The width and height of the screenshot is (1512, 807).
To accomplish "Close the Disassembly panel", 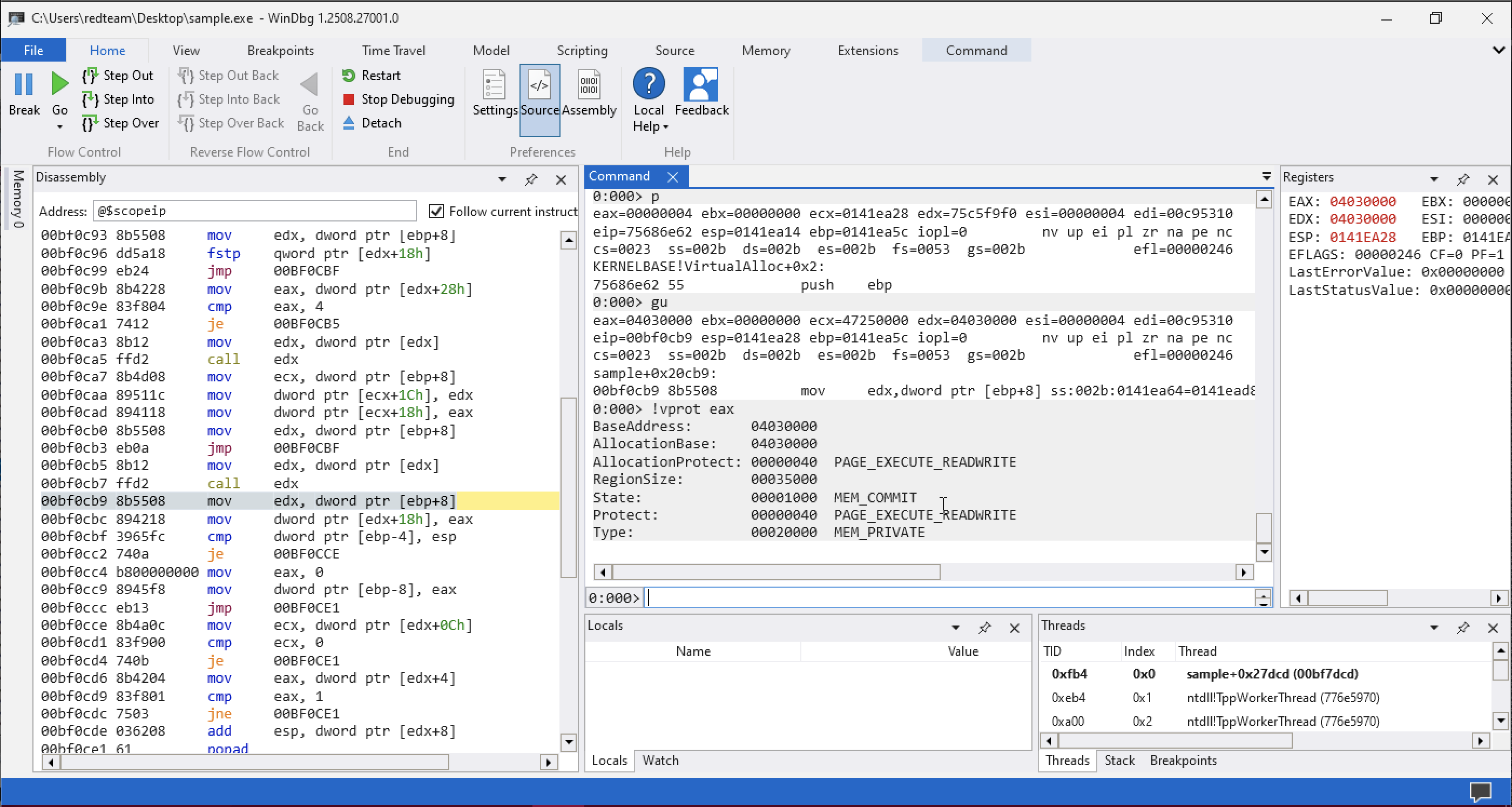I will 561,180.
